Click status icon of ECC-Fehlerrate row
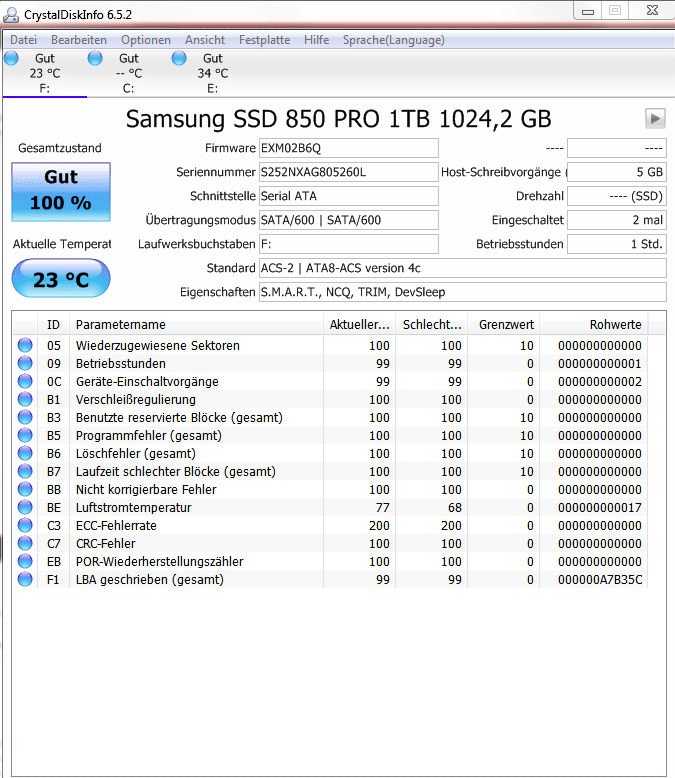 [25, 525]
